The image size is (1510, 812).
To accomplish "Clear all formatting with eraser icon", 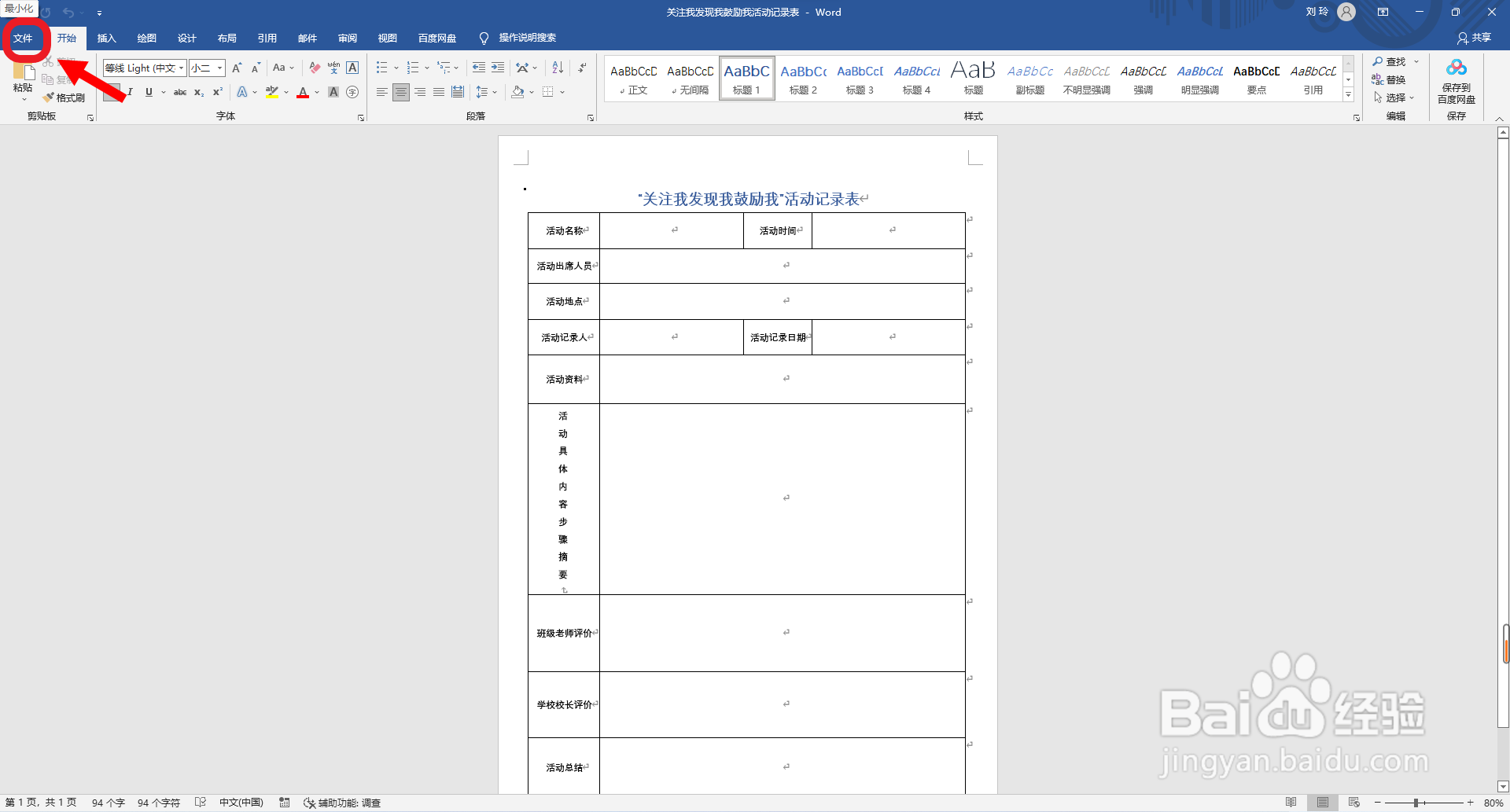I will [315, 68].
